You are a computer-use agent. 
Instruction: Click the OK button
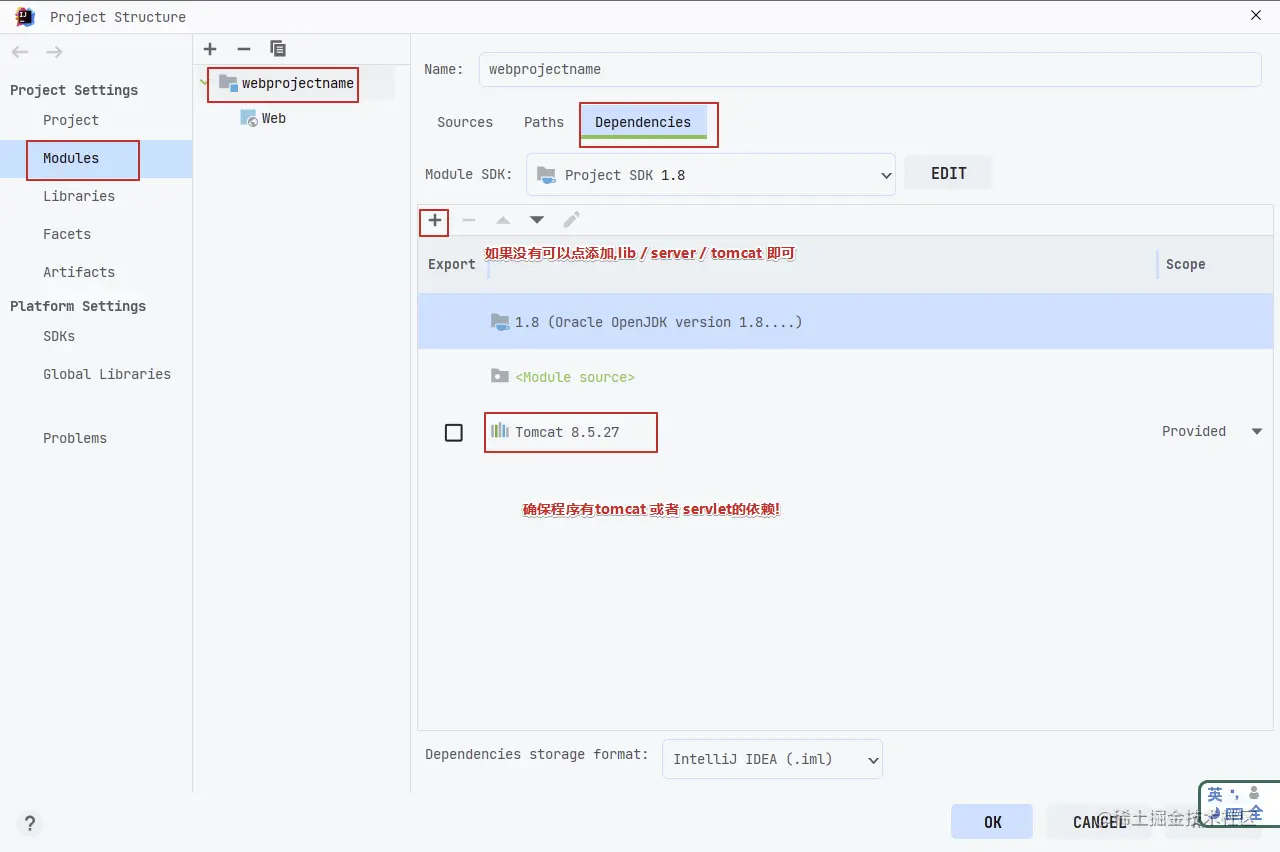(x=992, y=822)
